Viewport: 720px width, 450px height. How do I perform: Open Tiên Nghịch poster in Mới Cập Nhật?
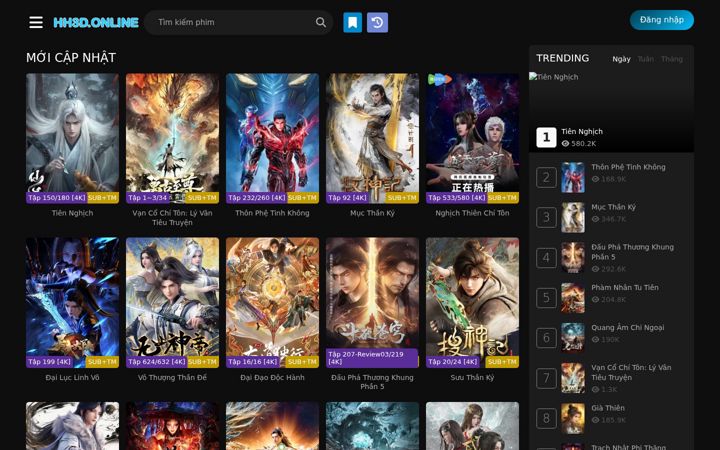coord(73,138)
